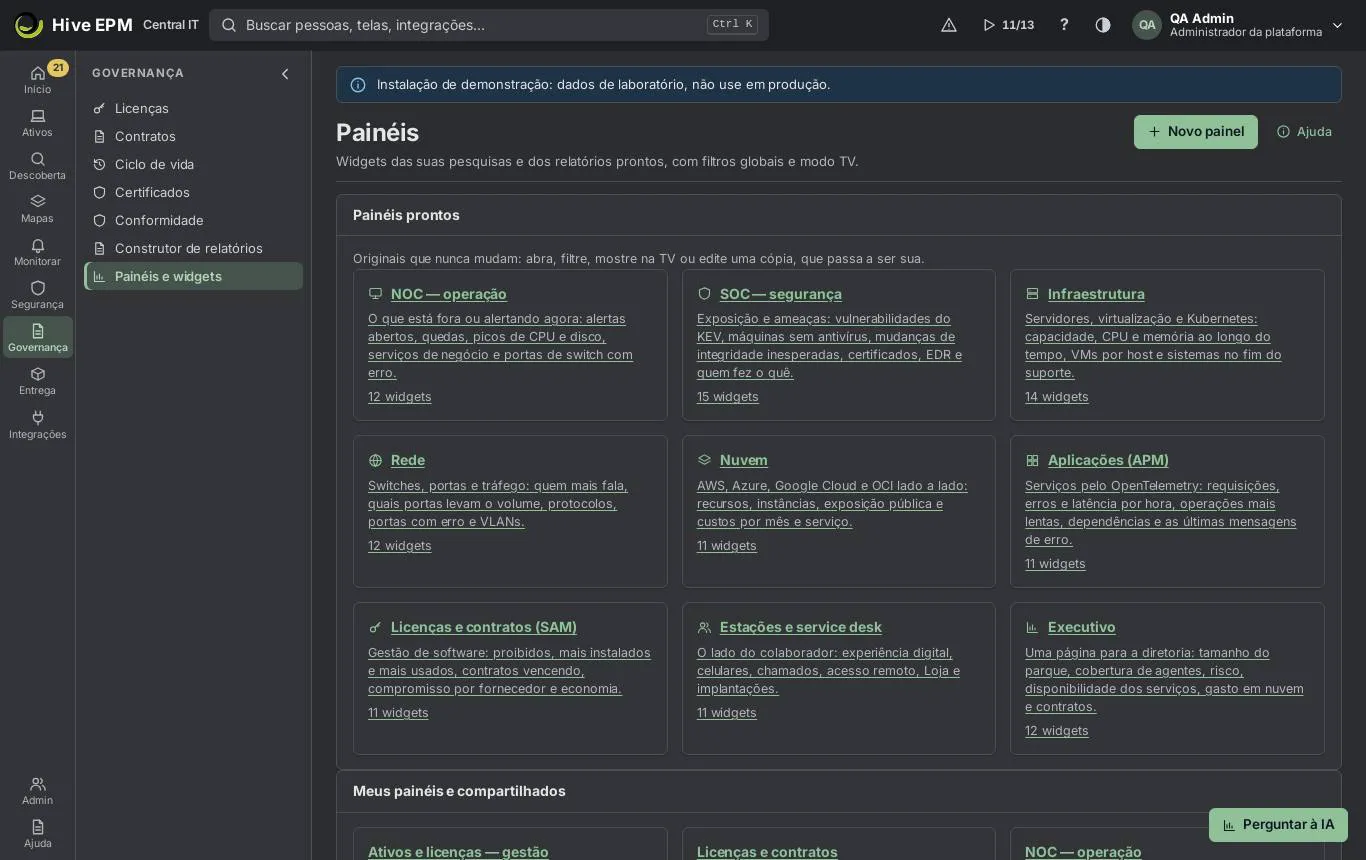The height and width of the screenshot is (860, 1366).
Task: Open the Início section in the rail
Action: pyautogui.click(x=38, y=79)
